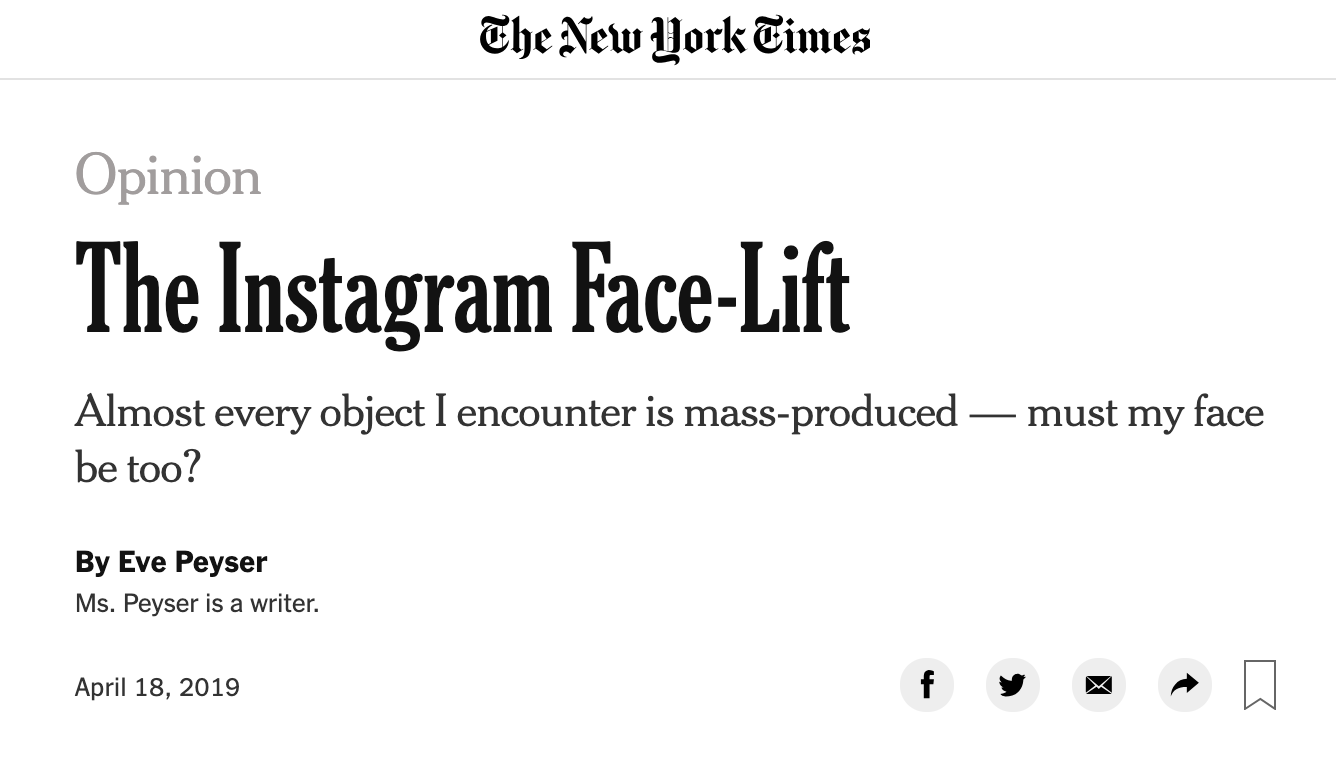Email the article using the envelope icon
Image resolution: width=1336 pixels, height=760 pixels.
click(1099, 685)
